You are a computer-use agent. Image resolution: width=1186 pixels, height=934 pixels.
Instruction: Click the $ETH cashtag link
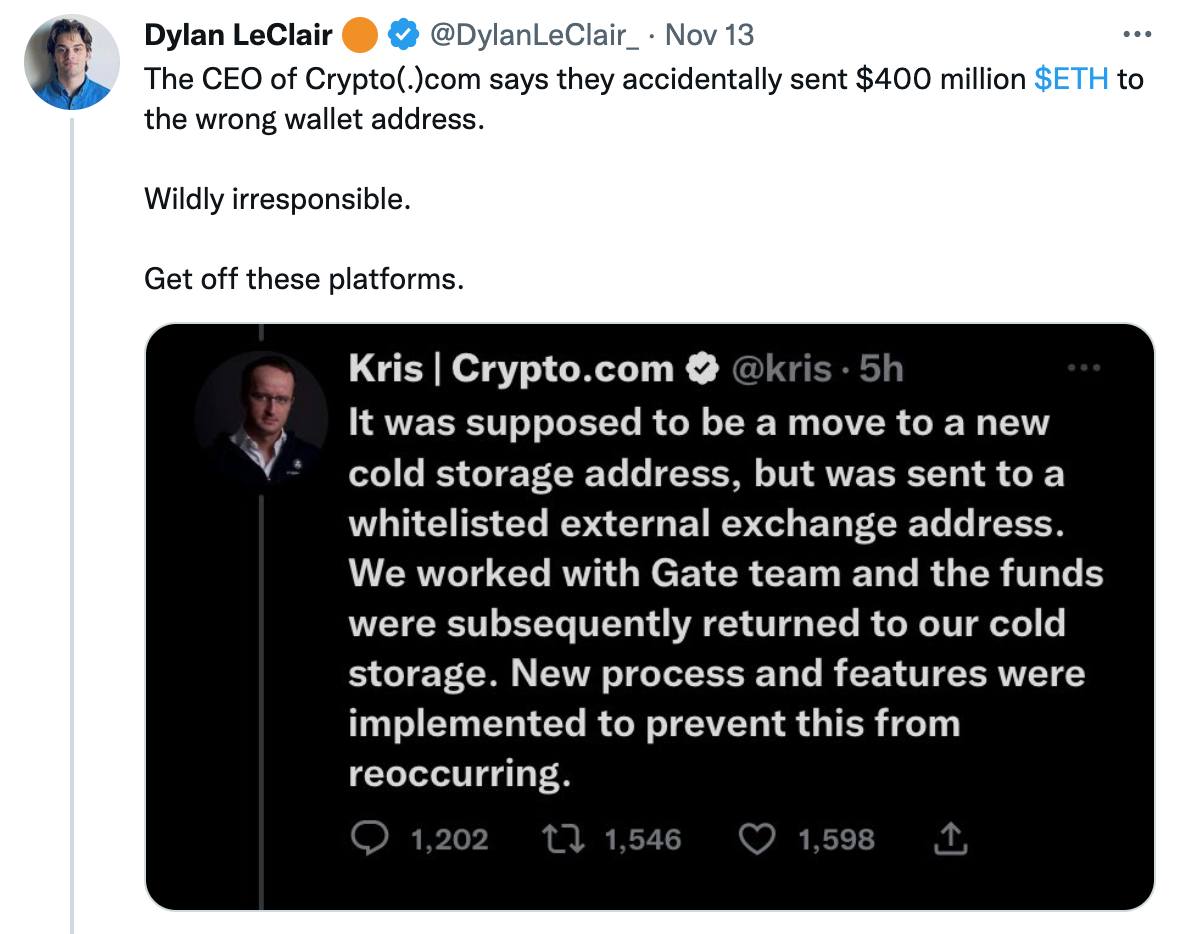(x=1071, y=79)
